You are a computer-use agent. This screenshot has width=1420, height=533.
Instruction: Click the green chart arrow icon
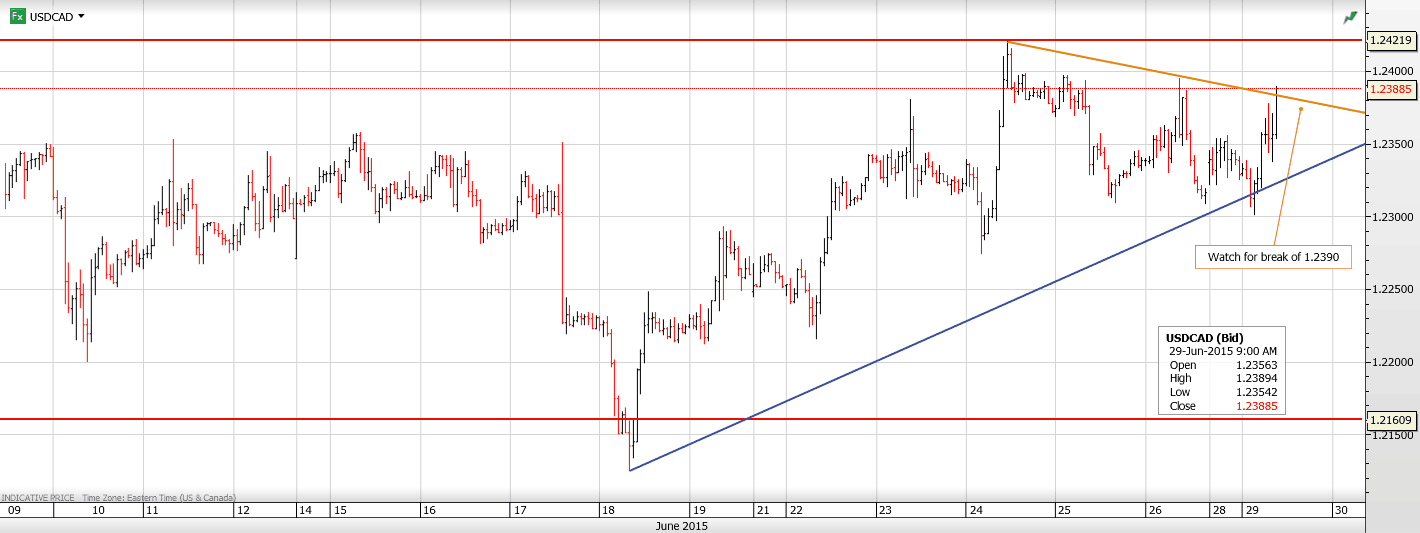(x=1351, y=17)
